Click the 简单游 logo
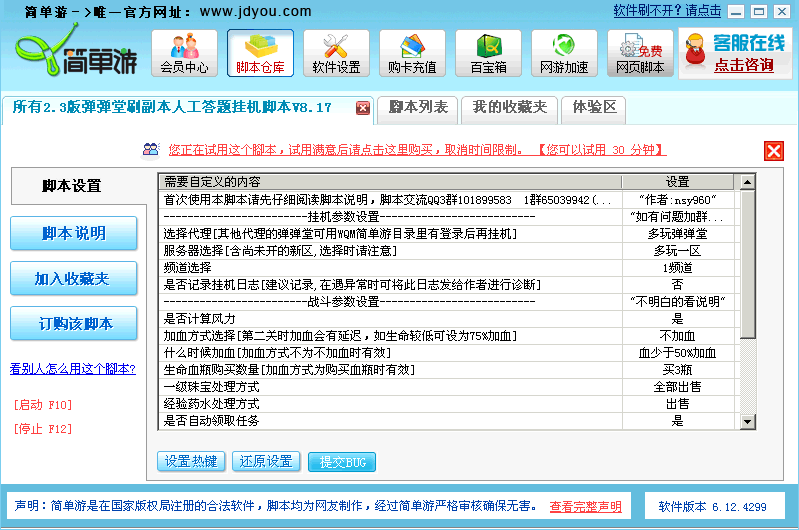 [76, 52]
